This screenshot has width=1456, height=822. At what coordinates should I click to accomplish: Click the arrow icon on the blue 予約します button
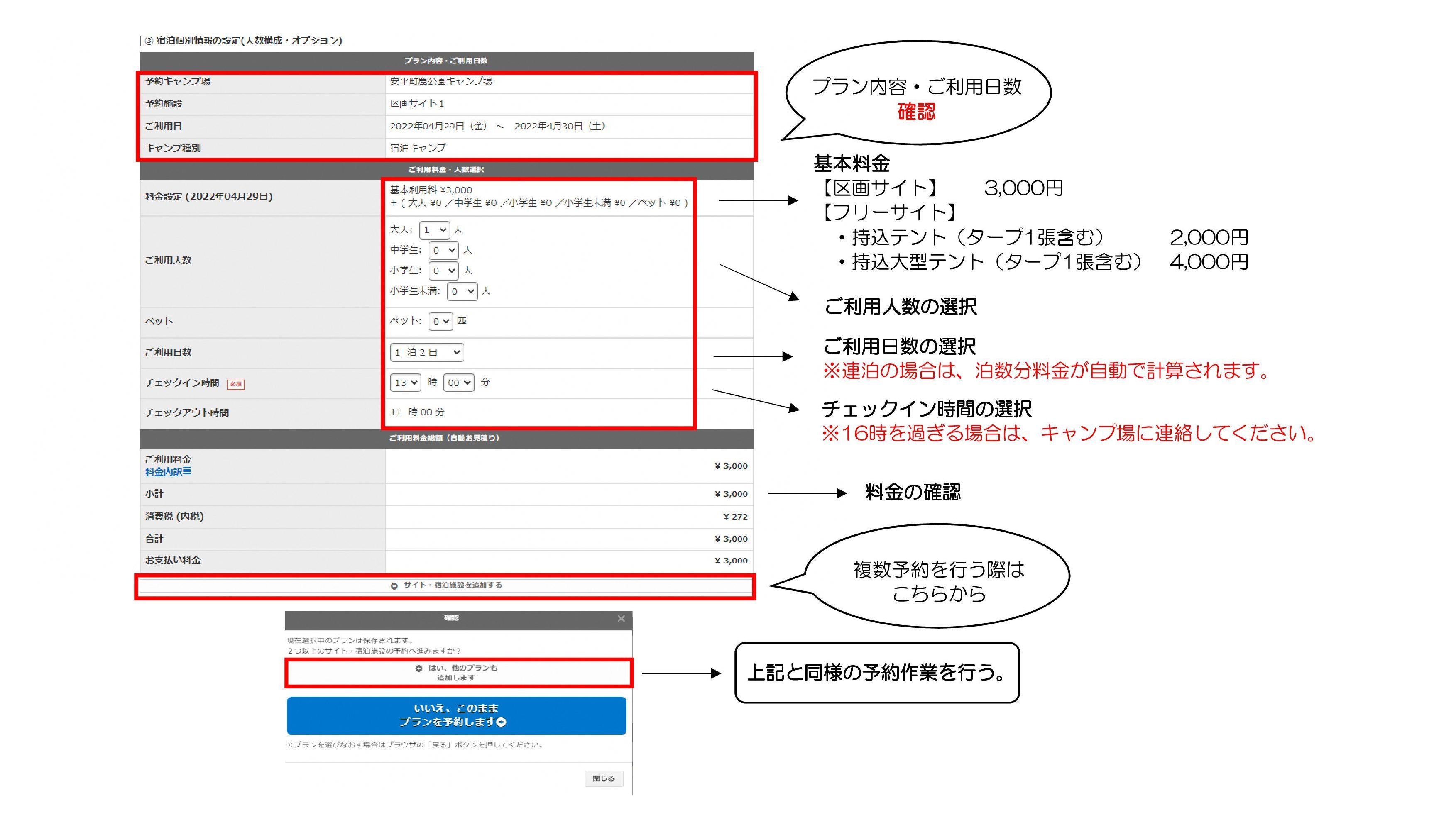tap(502, 722)
